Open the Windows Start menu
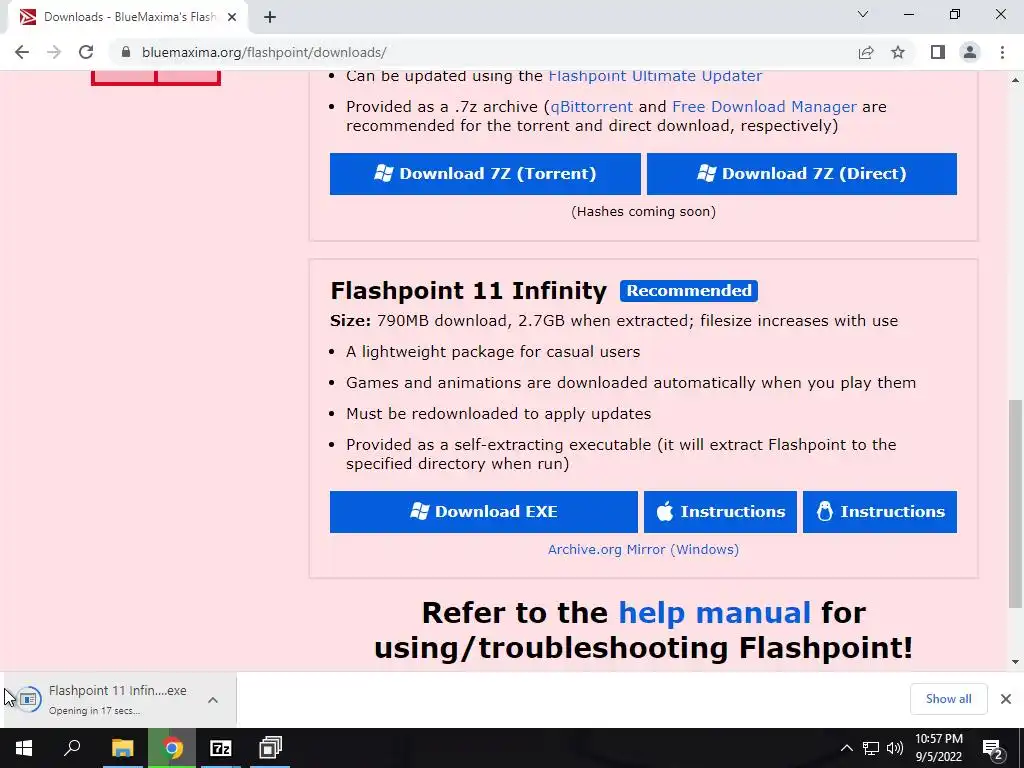1024x768 pixels. point(24,748)
